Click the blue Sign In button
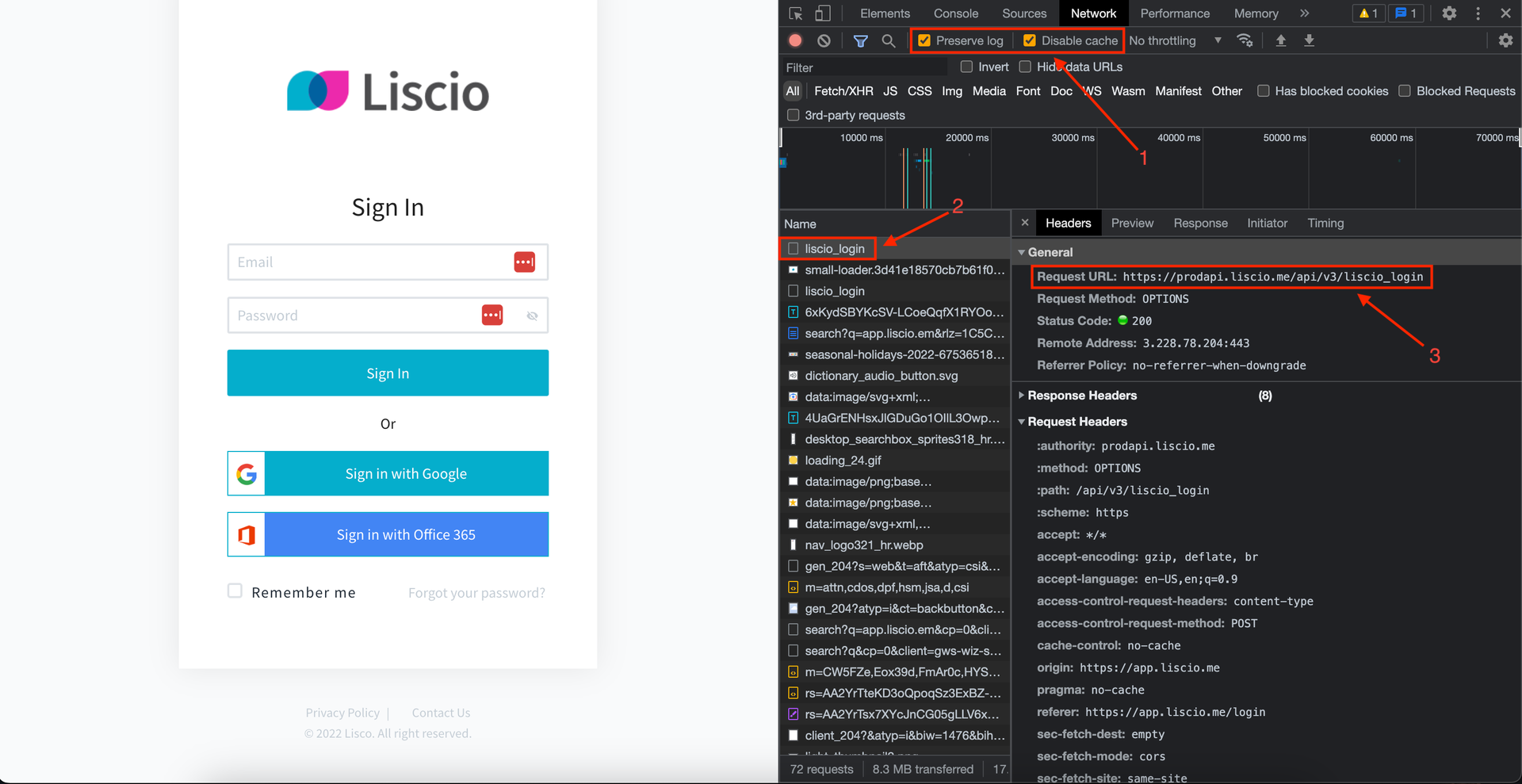Viewport: 1522px width, 784px height. tap(388, 373)
